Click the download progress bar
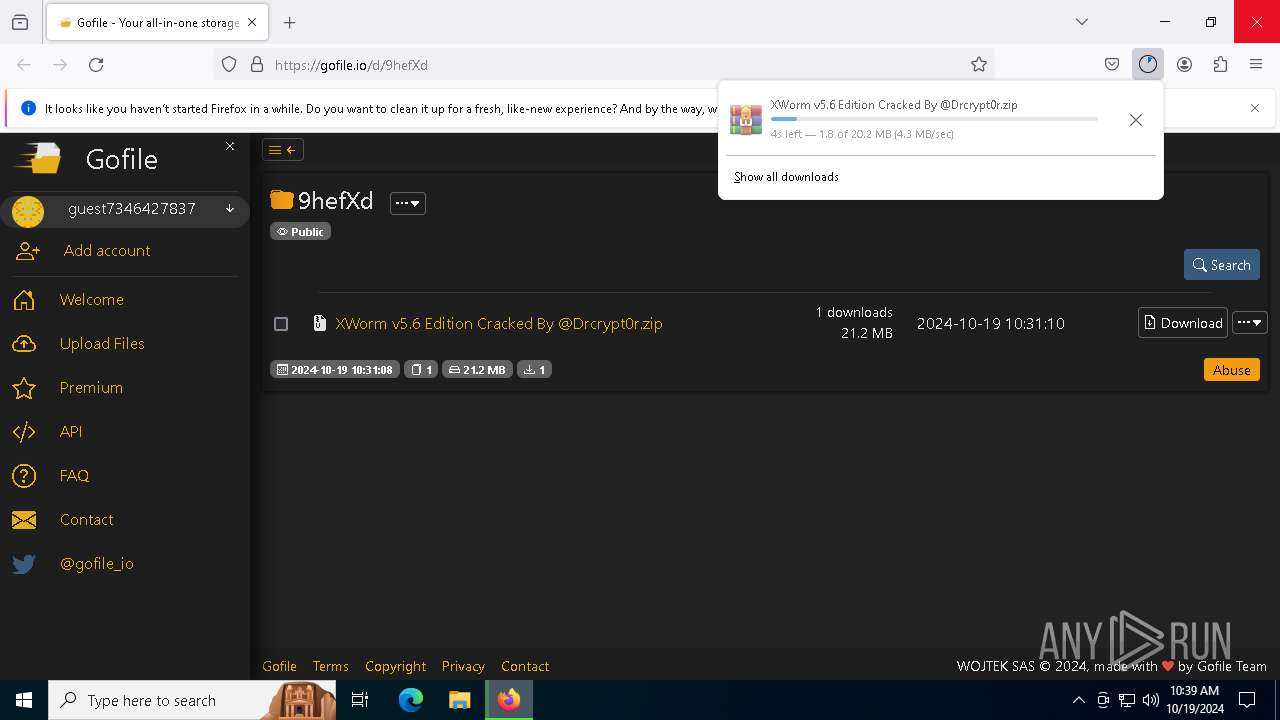The image size is (1280, 720). click(934, 119)
